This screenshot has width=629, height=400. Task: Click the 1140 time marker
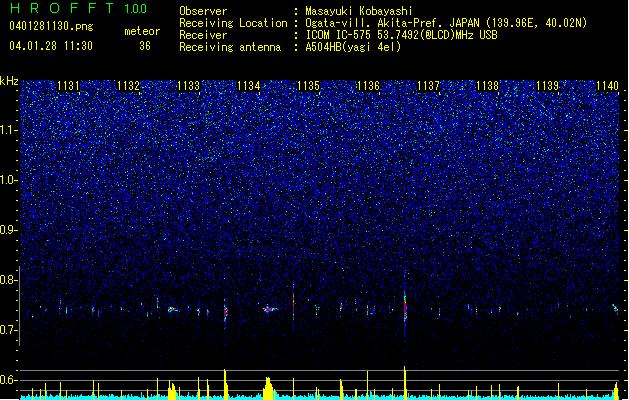607,86
